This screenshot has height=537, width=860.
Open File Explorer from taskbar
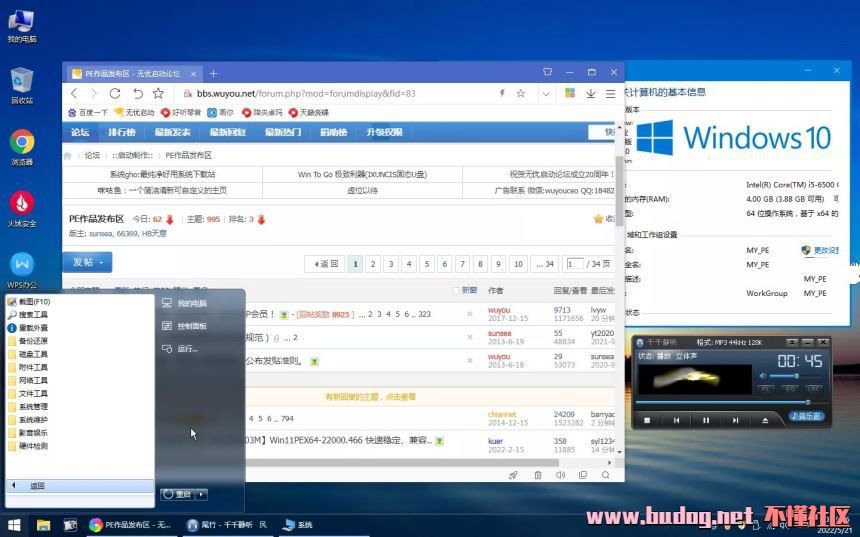click(x=43, y=525)
